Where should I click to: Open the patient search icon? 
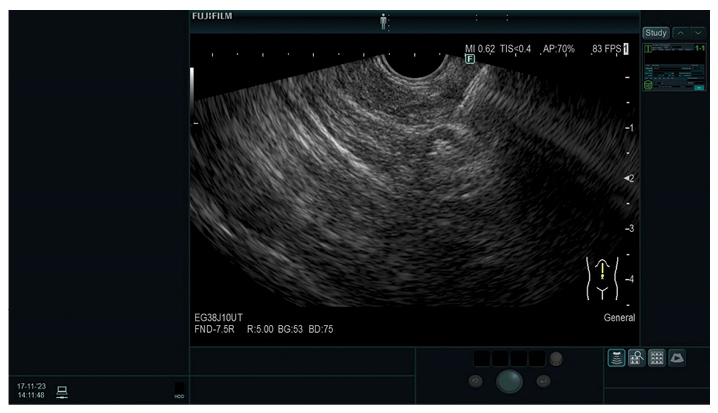(636, 358)
